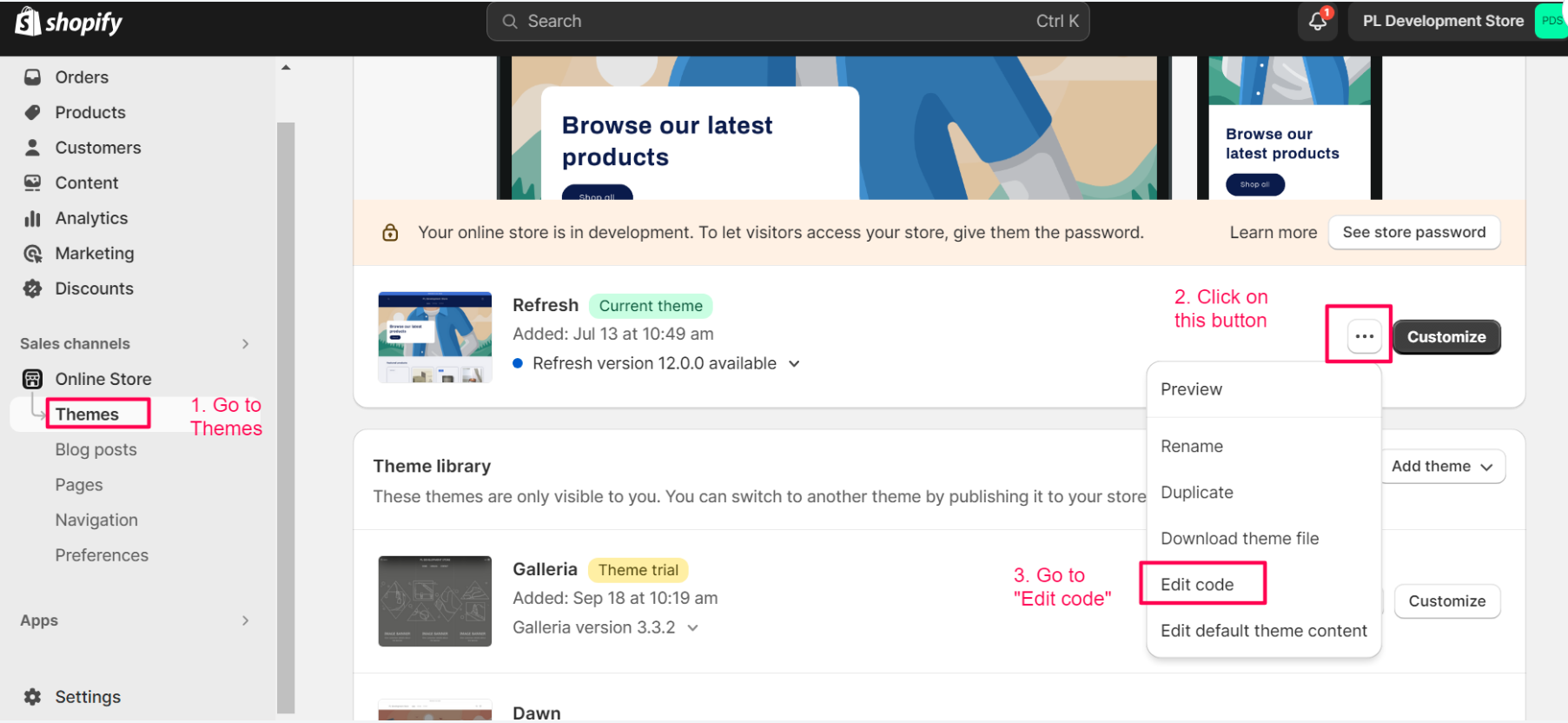Screen dimensions: 1568x723
Task: Click the Marketing target icon
Action: click(33, 254)
